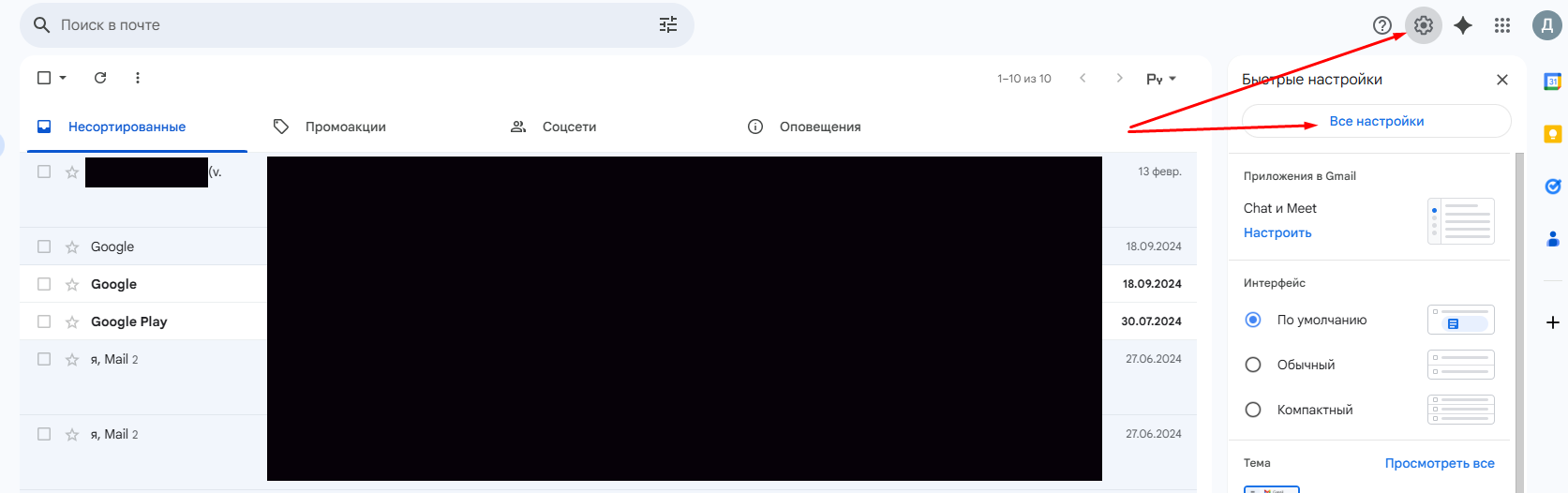
Task: Open the Ру input tools dropdown
Action: [x=1161, y=79]
